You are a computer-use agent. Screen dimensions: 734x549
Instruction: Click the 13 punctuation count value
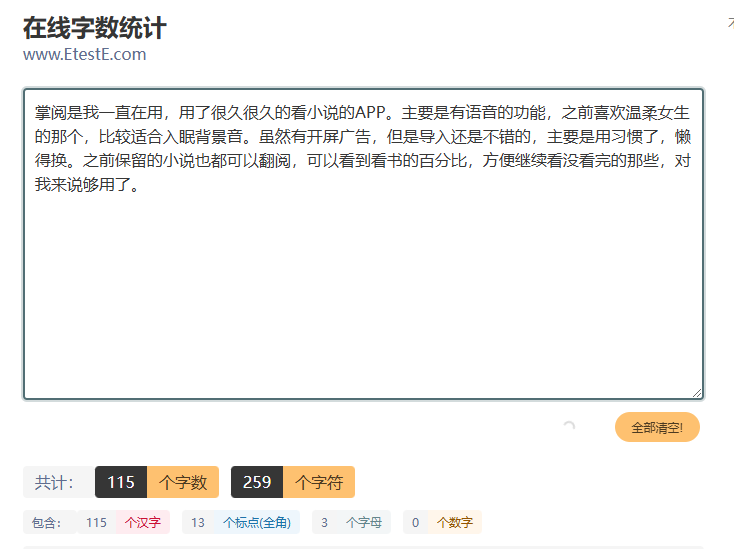[x=198, y=522]
